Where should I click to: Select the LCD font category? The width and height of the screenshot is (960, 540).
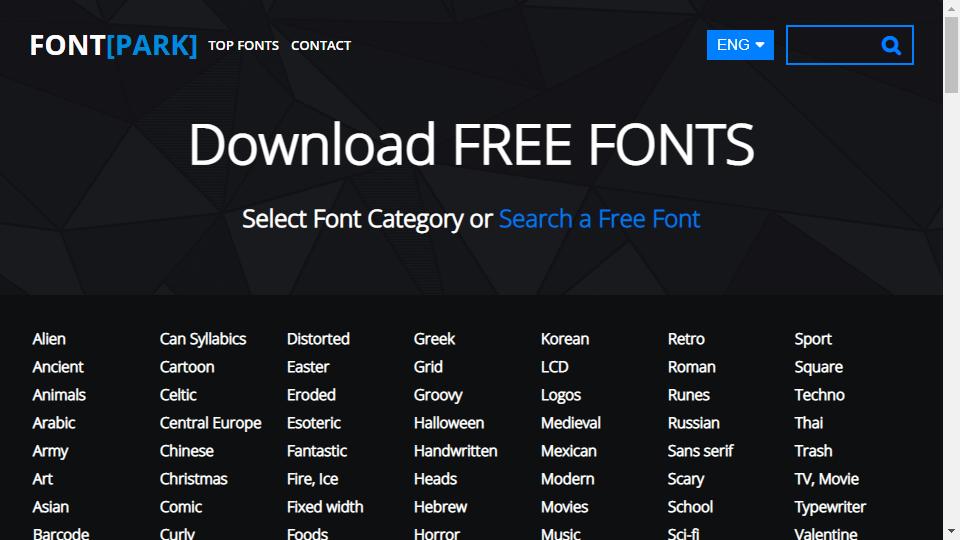[555, 367]
